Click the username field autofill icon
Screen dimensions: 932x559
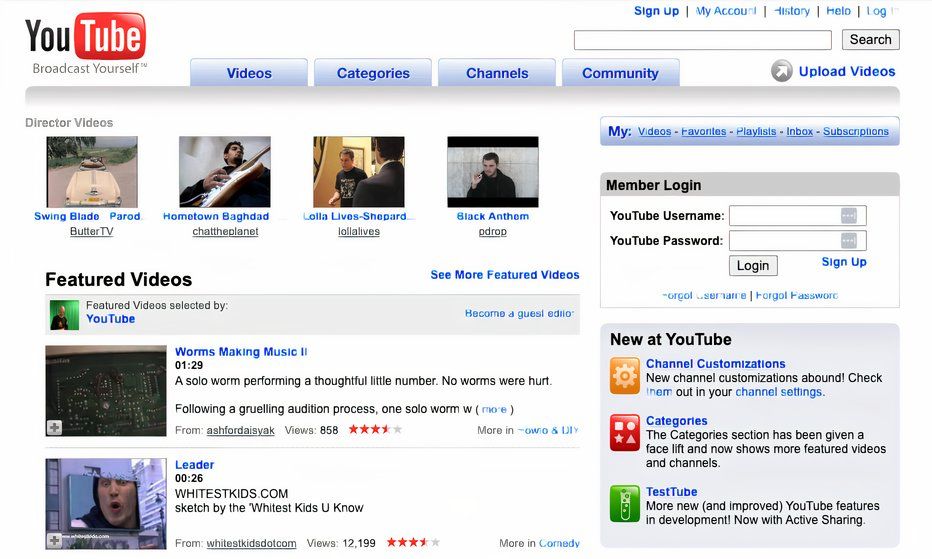(x=849, y=215)
